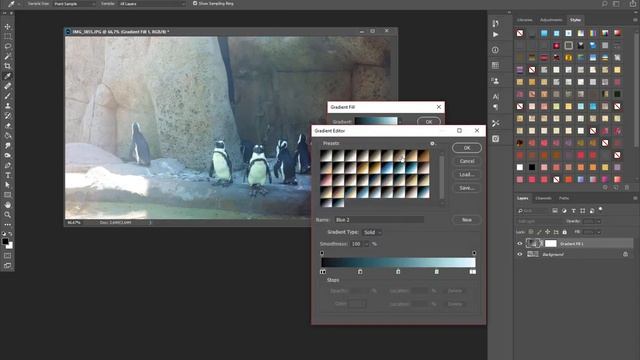The height and width of the screenshot is (360, 640).
Task: Select the Magic Wand tool
Action: click(7, 56)
